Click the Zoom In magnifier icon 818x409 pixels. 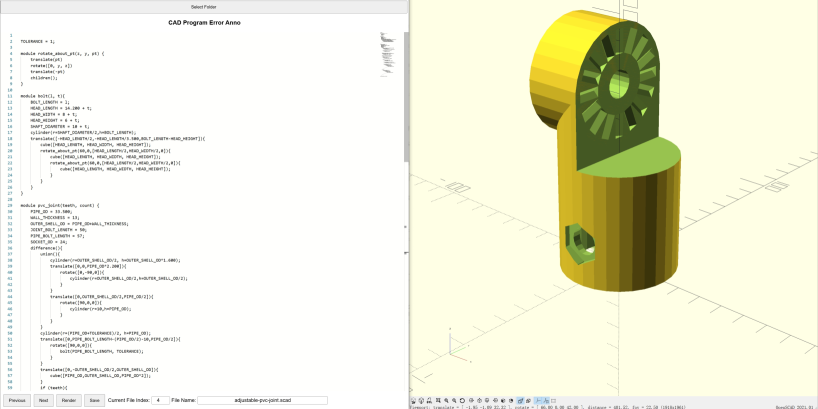pos(446,400)
